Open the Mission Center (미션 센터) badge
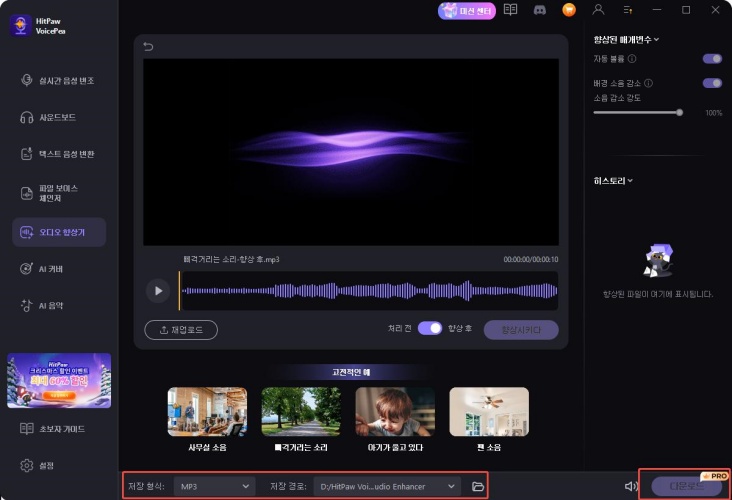Screen dimensions: 732x500 tap(466, 11)
